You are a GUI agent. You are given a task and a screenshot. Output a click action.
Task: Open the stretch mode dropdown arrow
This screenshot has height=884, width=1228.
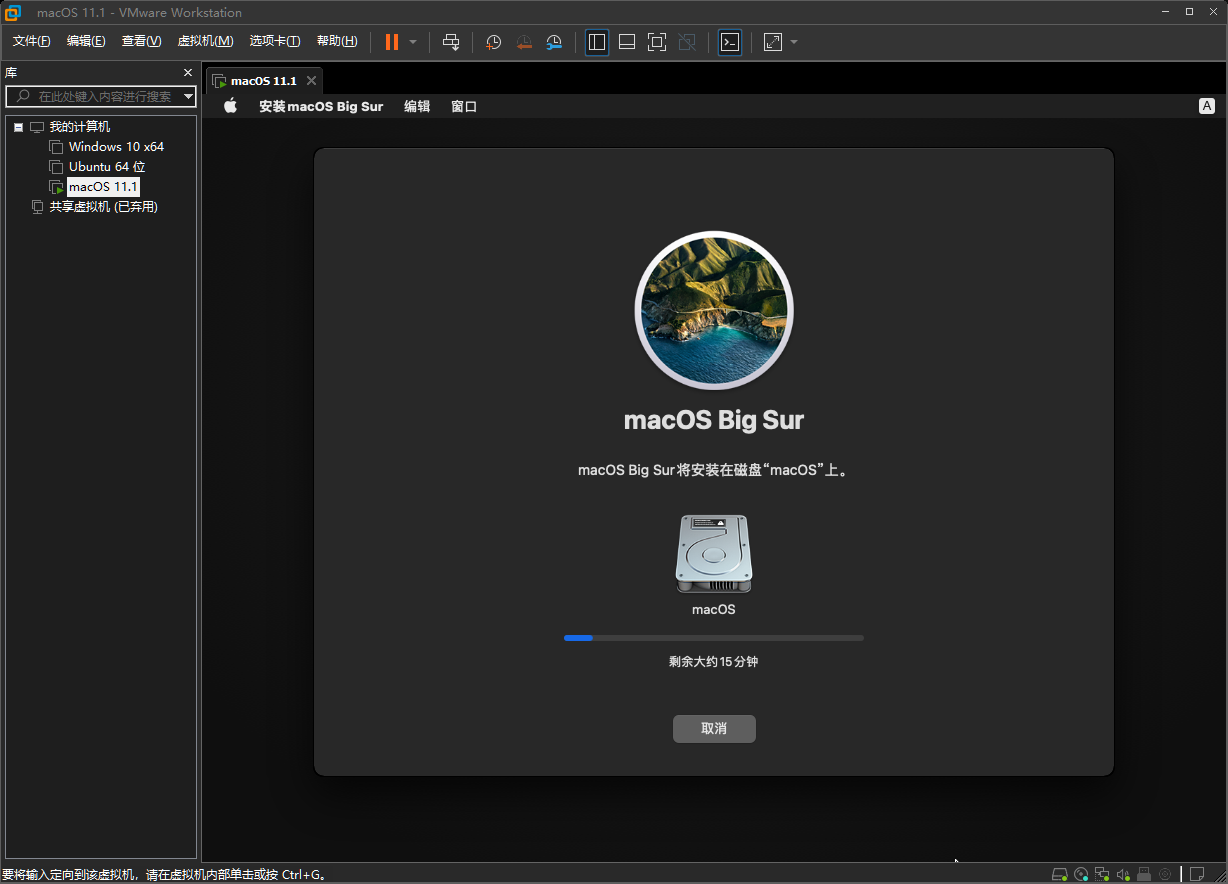click(x=794, y=42)
